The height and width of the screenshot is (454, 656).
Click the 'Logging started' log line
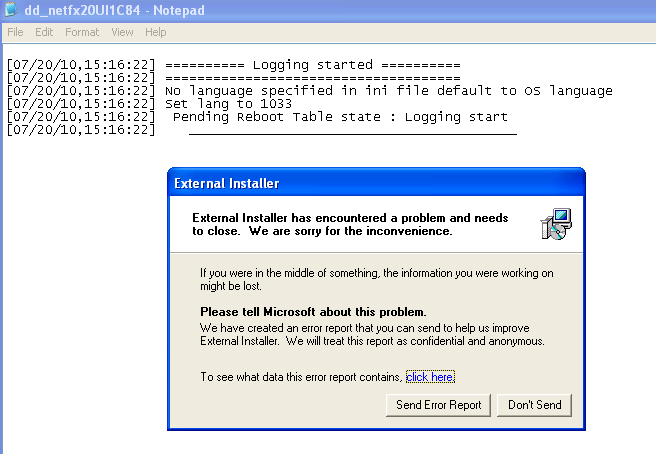tap(233, 65)
